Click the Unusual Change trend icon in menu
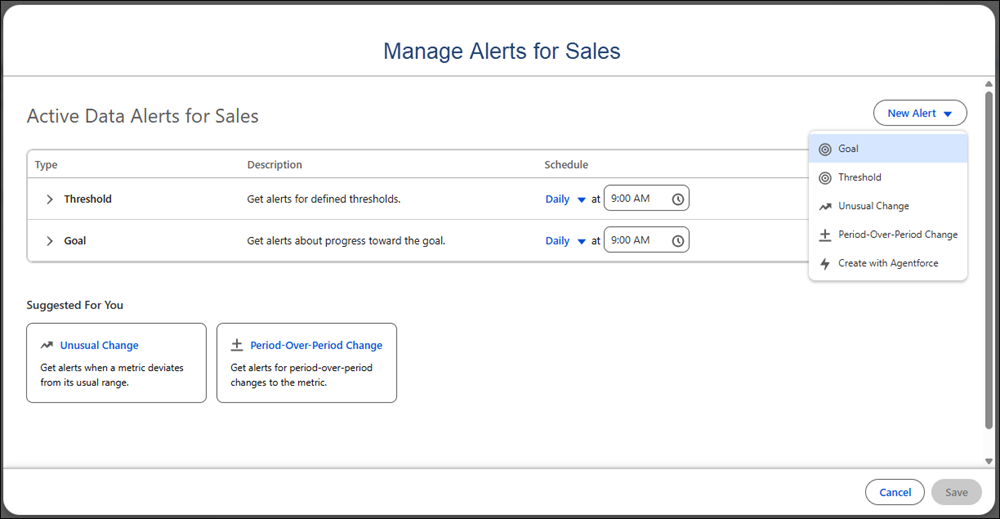The height and width of the screenshot is (519, 1000). [x=825, y=207]
